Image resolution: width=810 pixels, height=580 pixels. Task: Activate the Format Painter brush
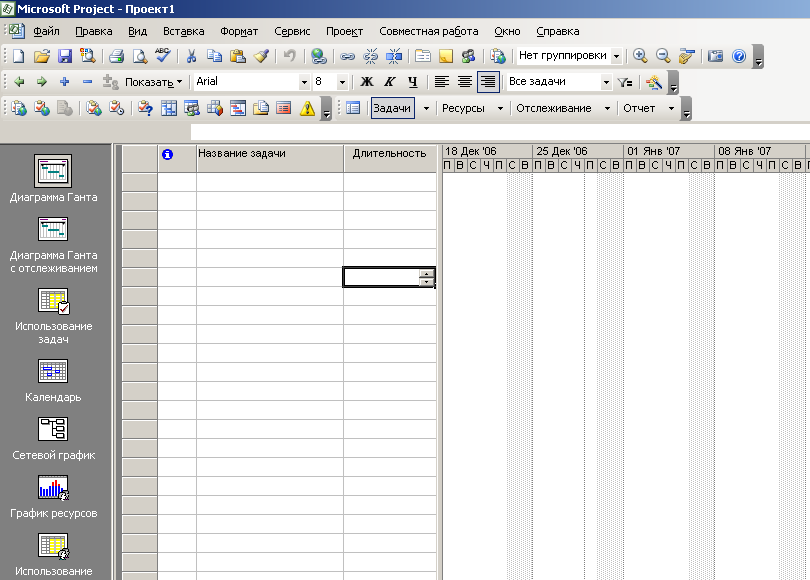click(261, 56)
